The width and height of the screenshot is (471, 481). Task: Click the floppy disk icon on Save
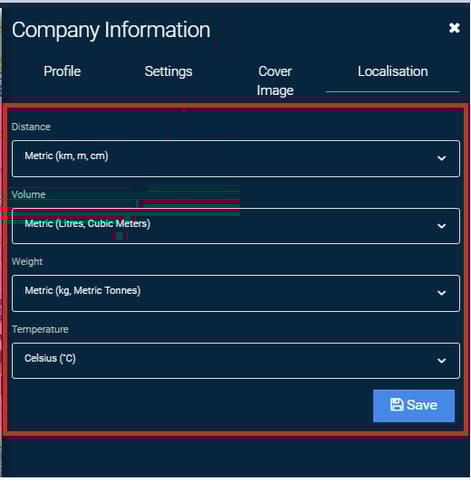397,405
